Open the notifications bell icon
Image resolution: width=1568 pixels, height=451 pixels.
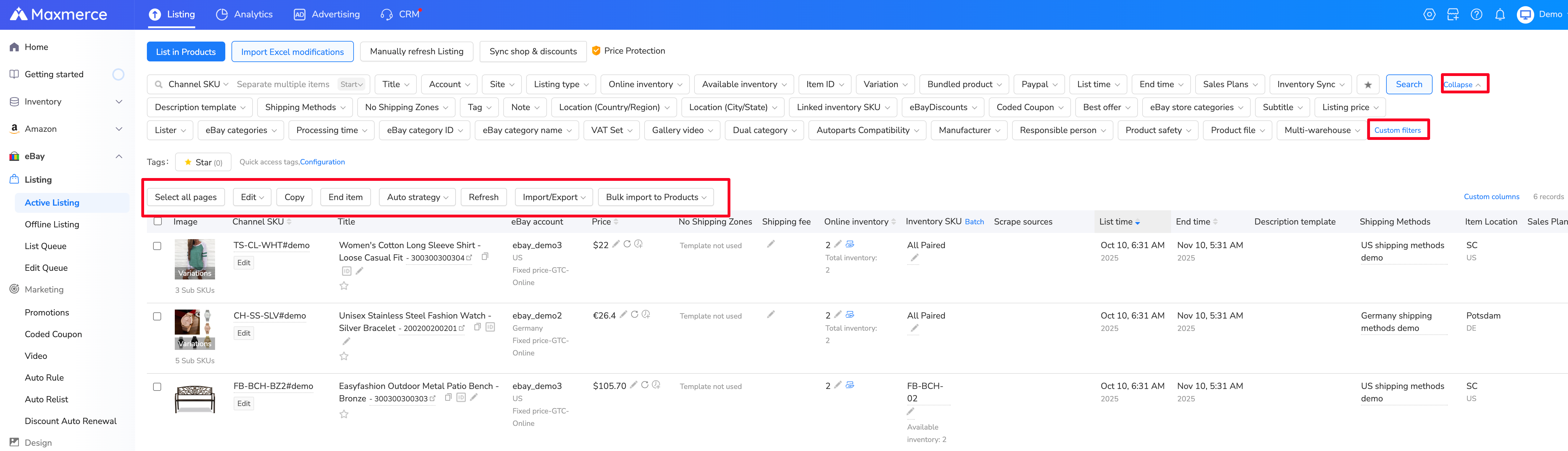click(1500, 15)
